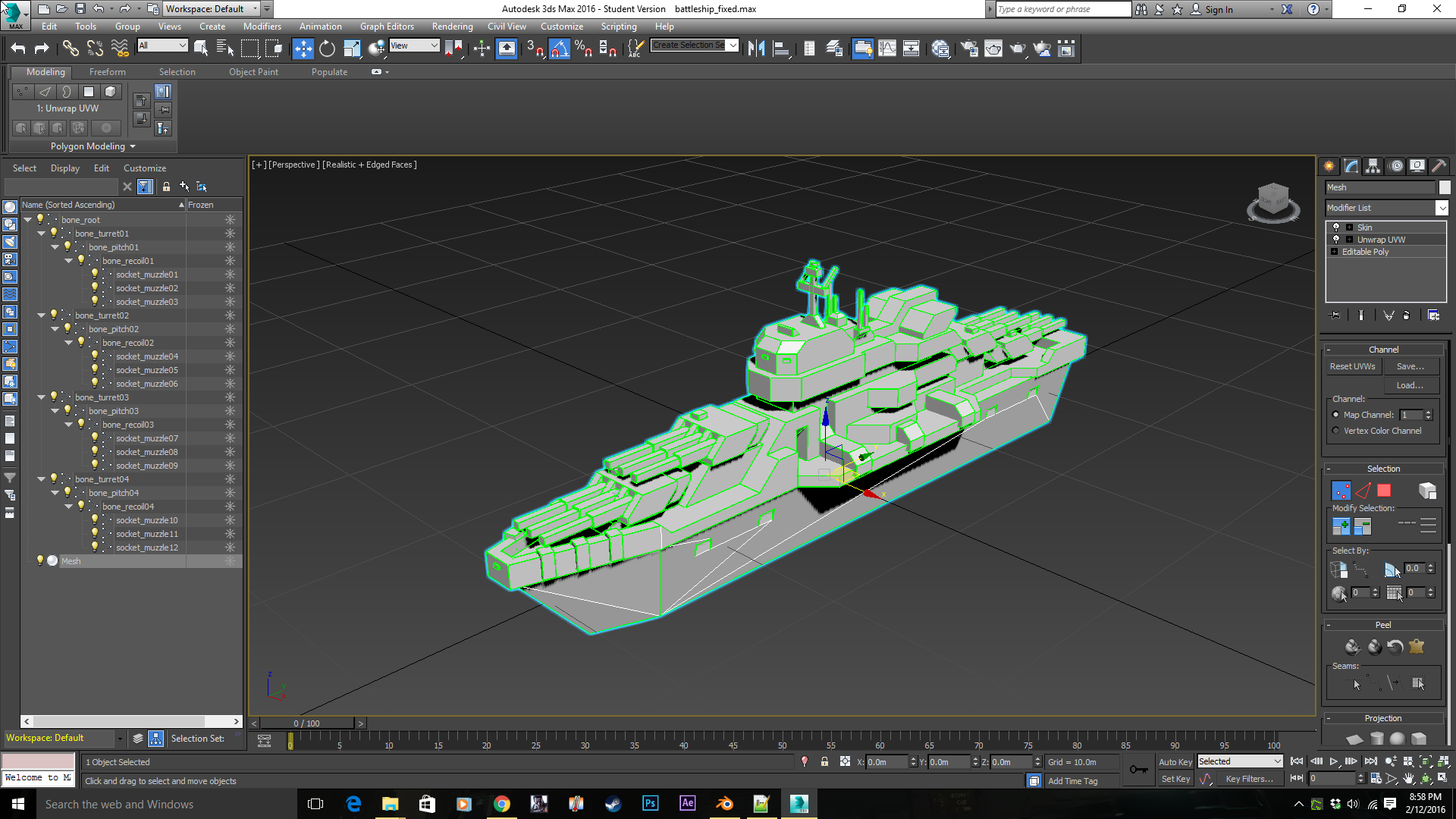This screenshot has height=819, width=1456.
Task: Toggle Percent Snap in toolbar
Action: pos(583,49)
